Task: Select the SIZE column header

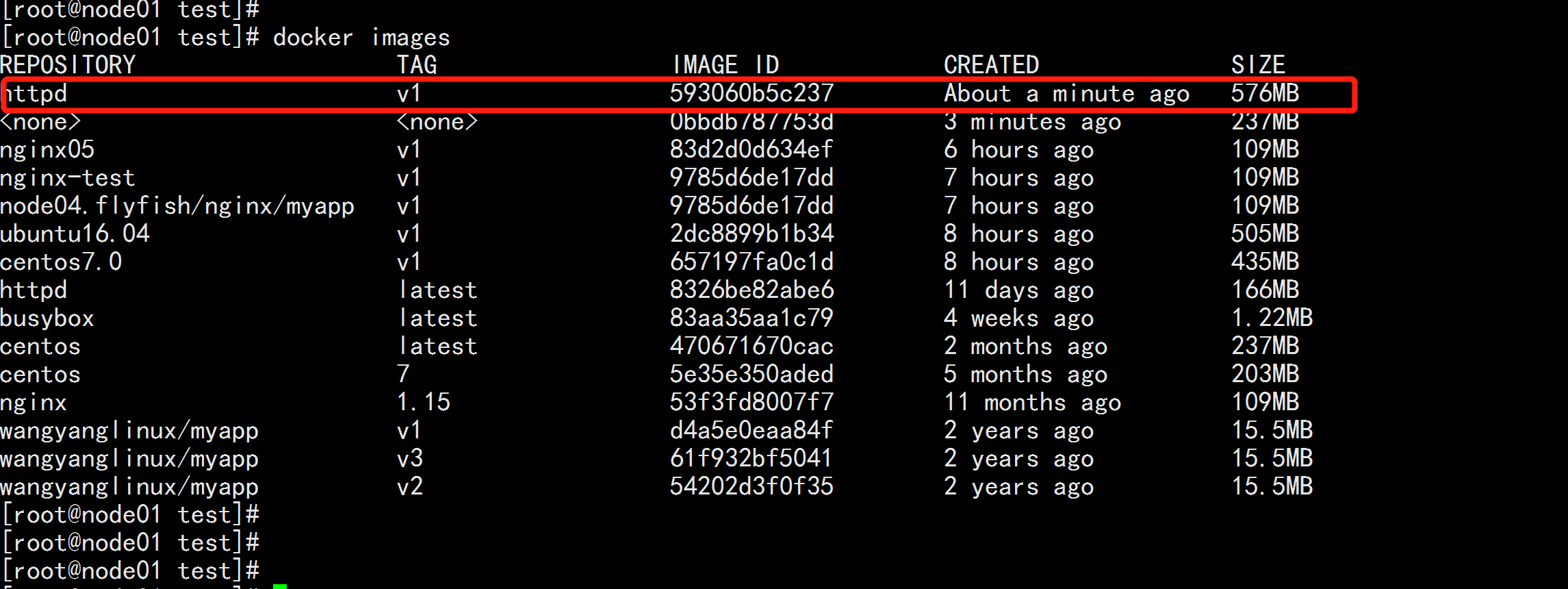Action: pos(1258,65)
